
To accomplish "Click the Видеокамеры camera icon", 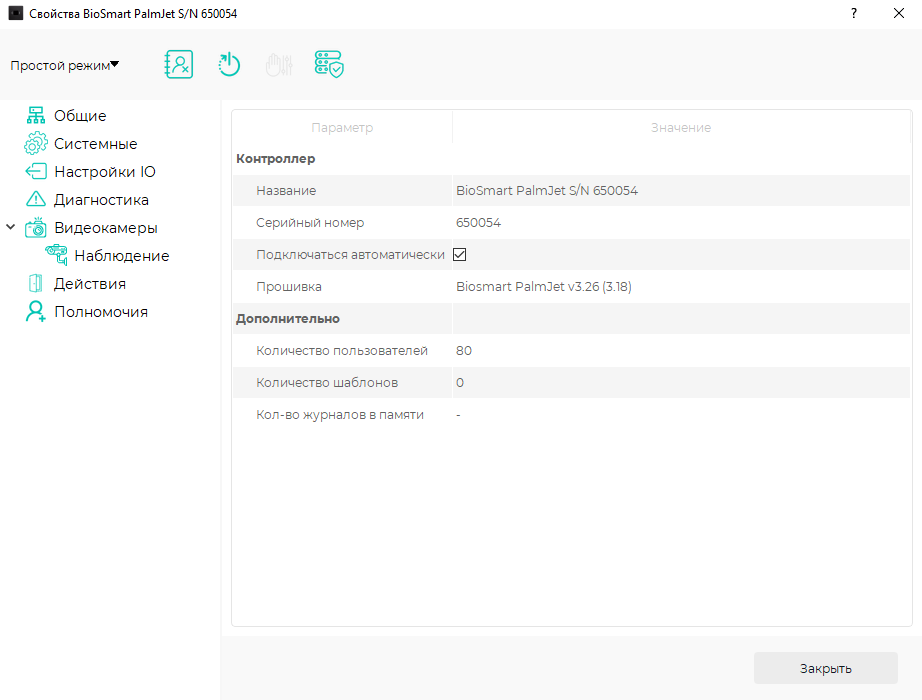I will tap(36, 228).
